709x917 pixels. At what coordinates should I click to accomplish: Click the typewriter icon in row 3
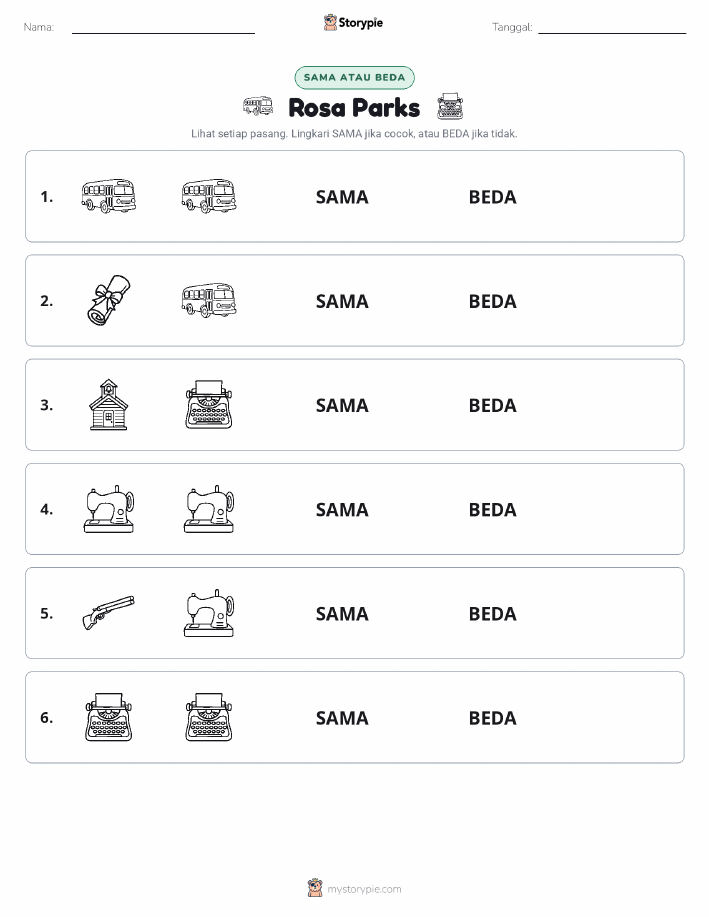(x=209, y=405)
